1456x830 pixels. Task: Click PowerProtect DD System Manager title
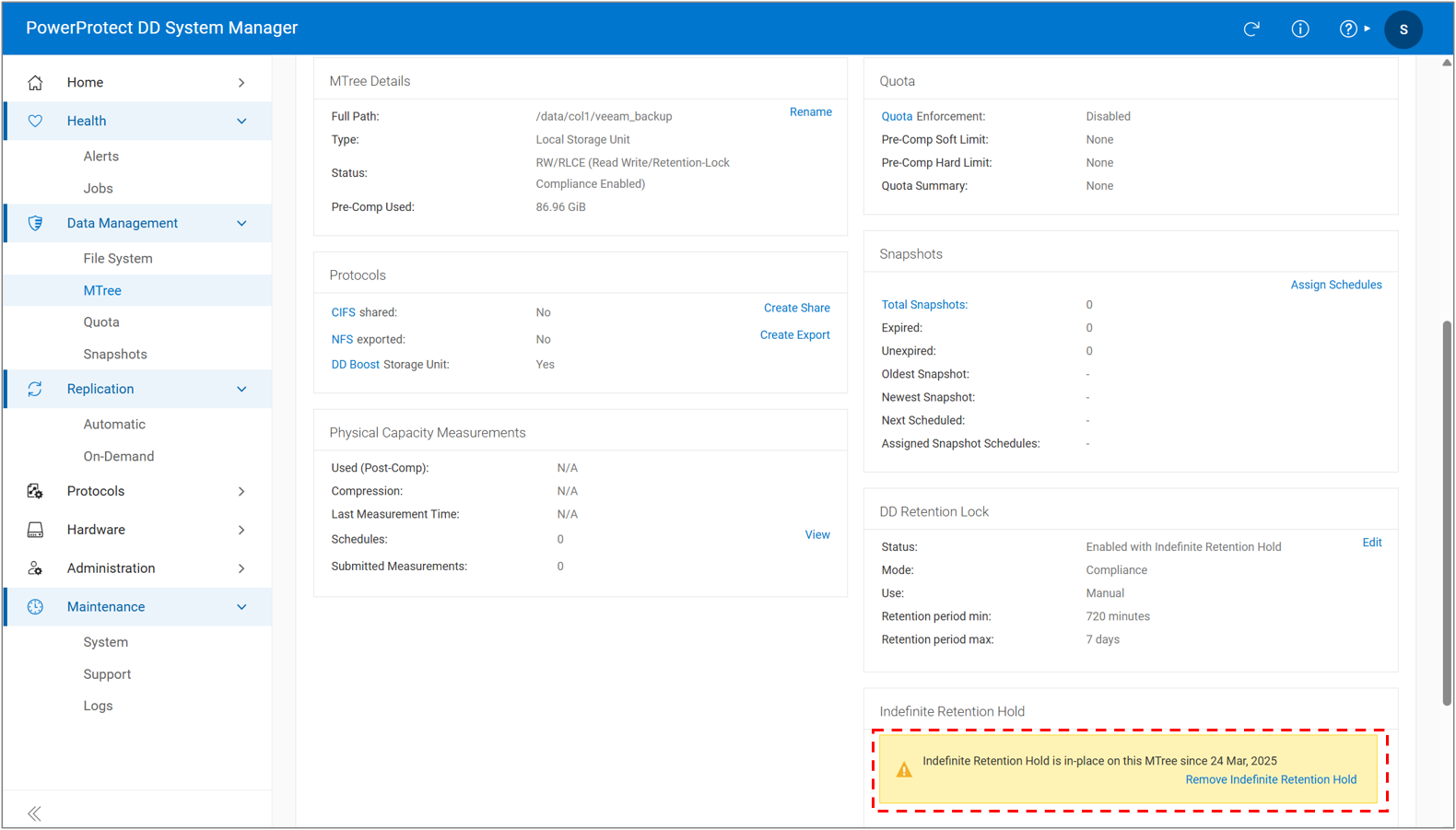click(162, 29)
